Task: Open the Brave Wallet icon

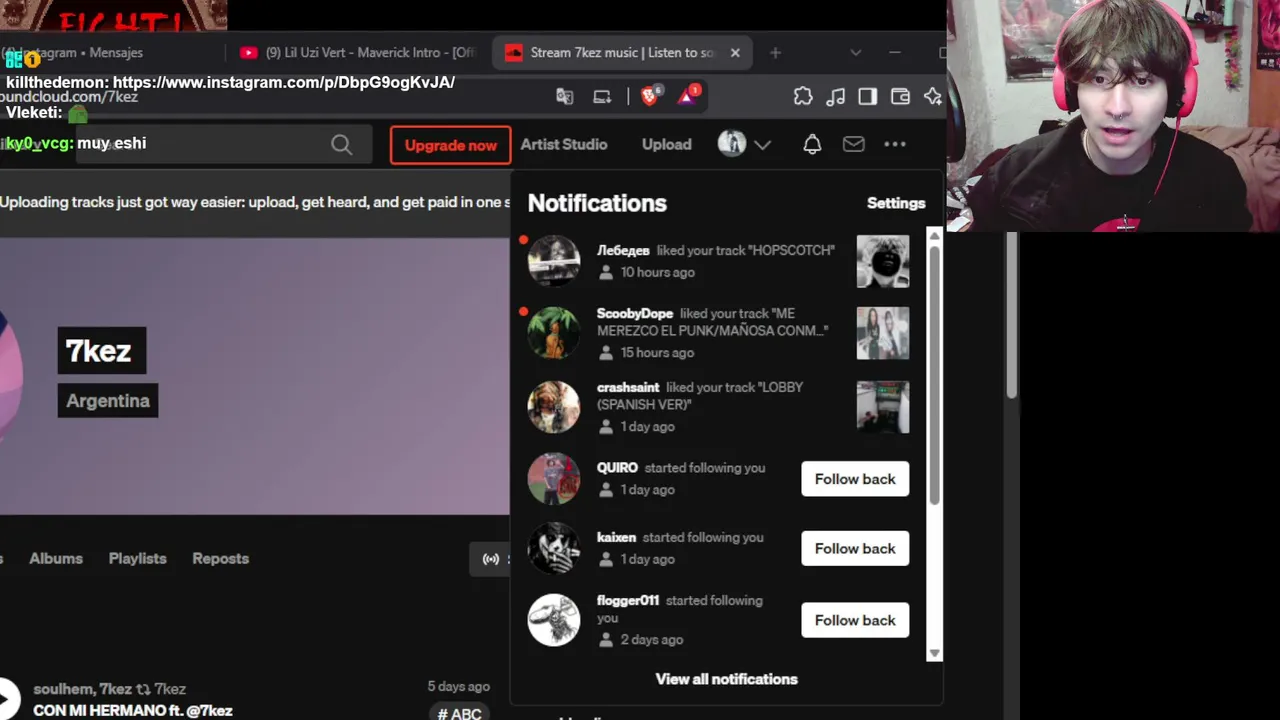Action: 900,96
